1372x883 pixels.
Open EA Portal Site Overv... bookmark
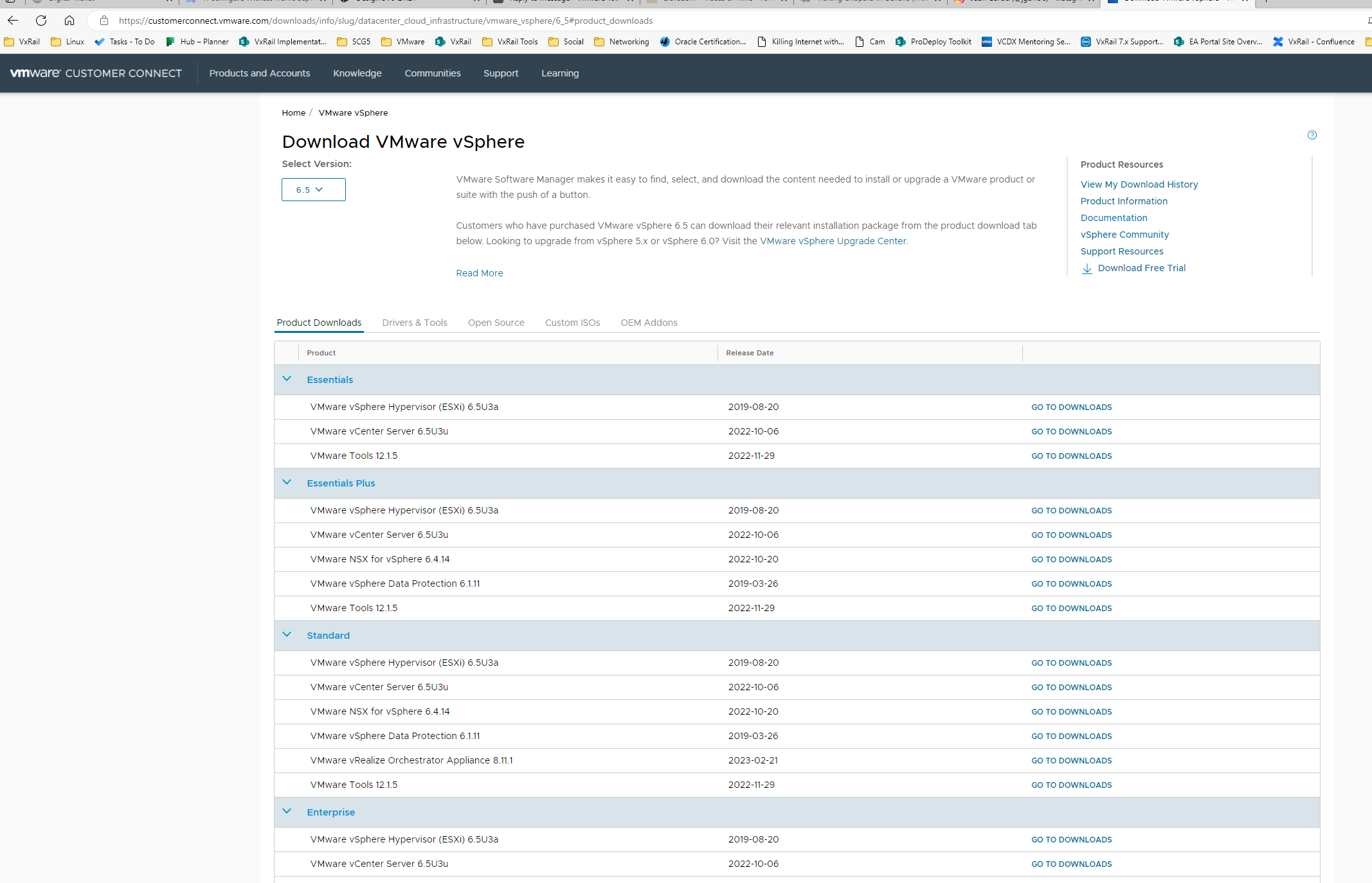(x=1218, y=42)
